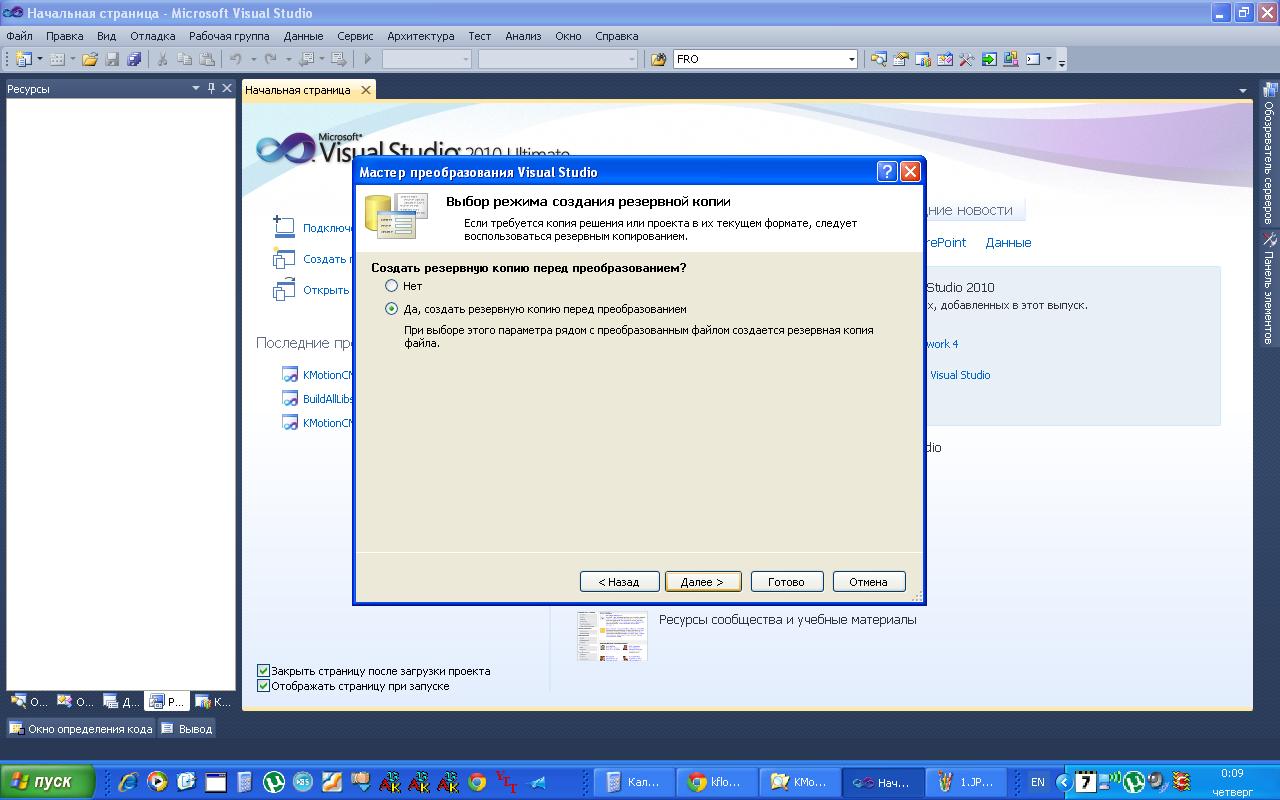Open the solution configuration combo box
The height and width of the screenshot is (800, 1280).
point(427,59)
